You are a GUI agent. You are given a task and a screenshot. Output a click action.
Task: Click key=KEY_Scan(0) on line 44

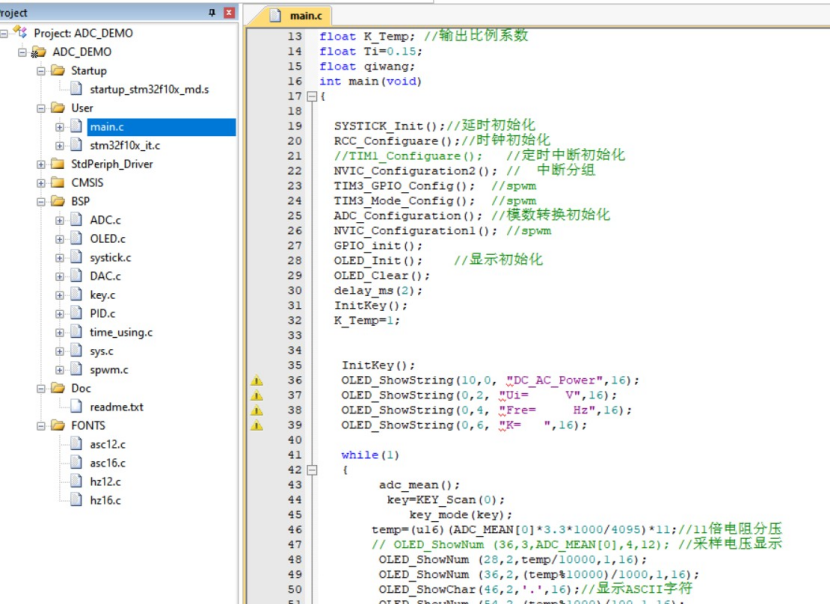[x=446, y=500]
